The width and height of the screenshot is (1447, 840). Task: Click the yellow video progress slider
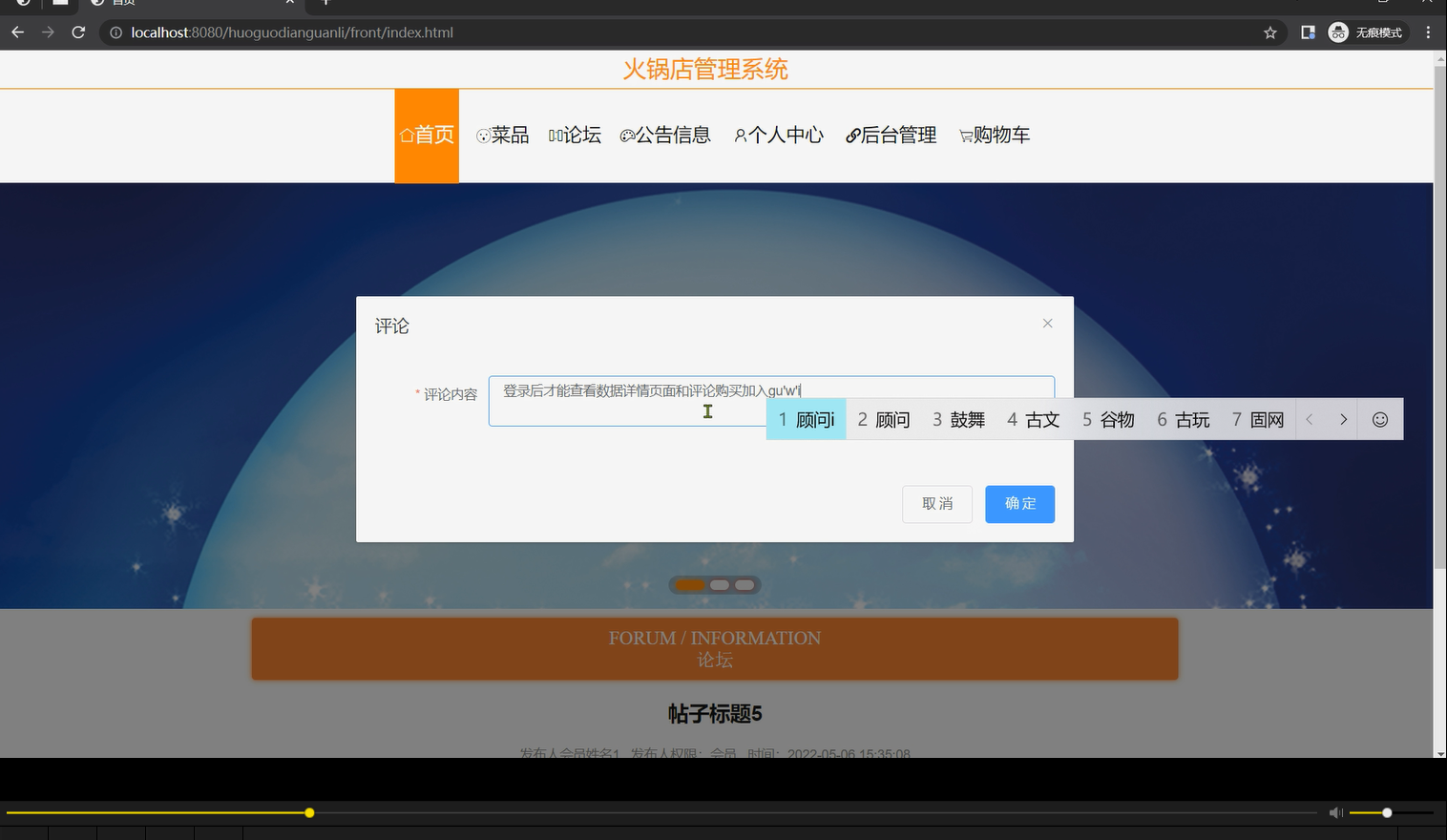pos(308,811)
